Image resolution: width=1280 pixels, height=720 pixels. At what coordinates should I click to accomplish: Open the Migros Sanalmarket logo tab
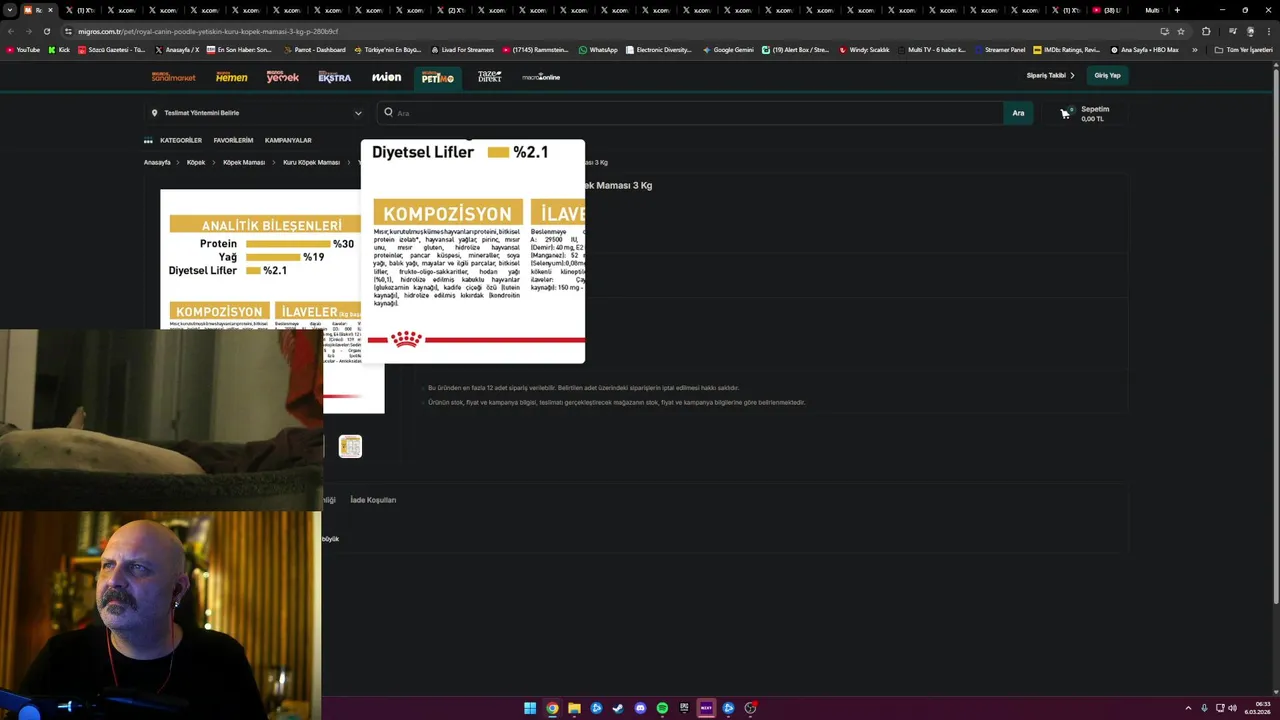point(173,77)
